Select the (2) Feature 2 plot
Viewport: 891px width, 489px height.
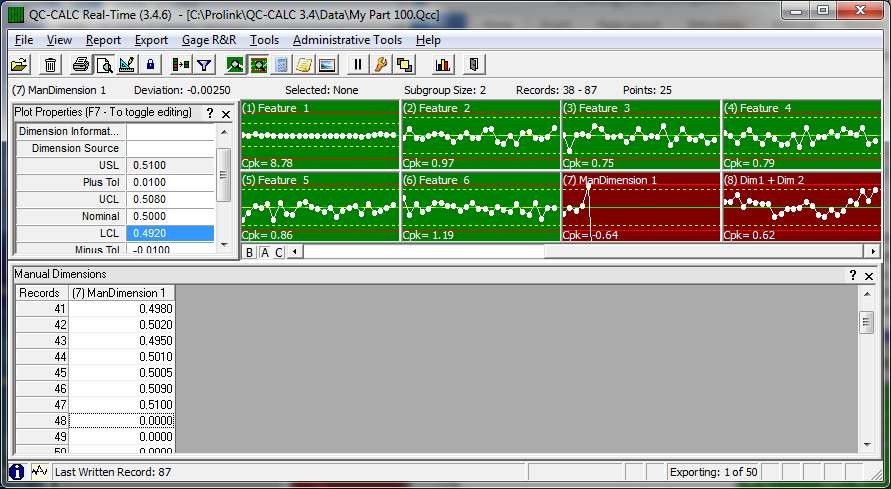[x=481, y=135]
